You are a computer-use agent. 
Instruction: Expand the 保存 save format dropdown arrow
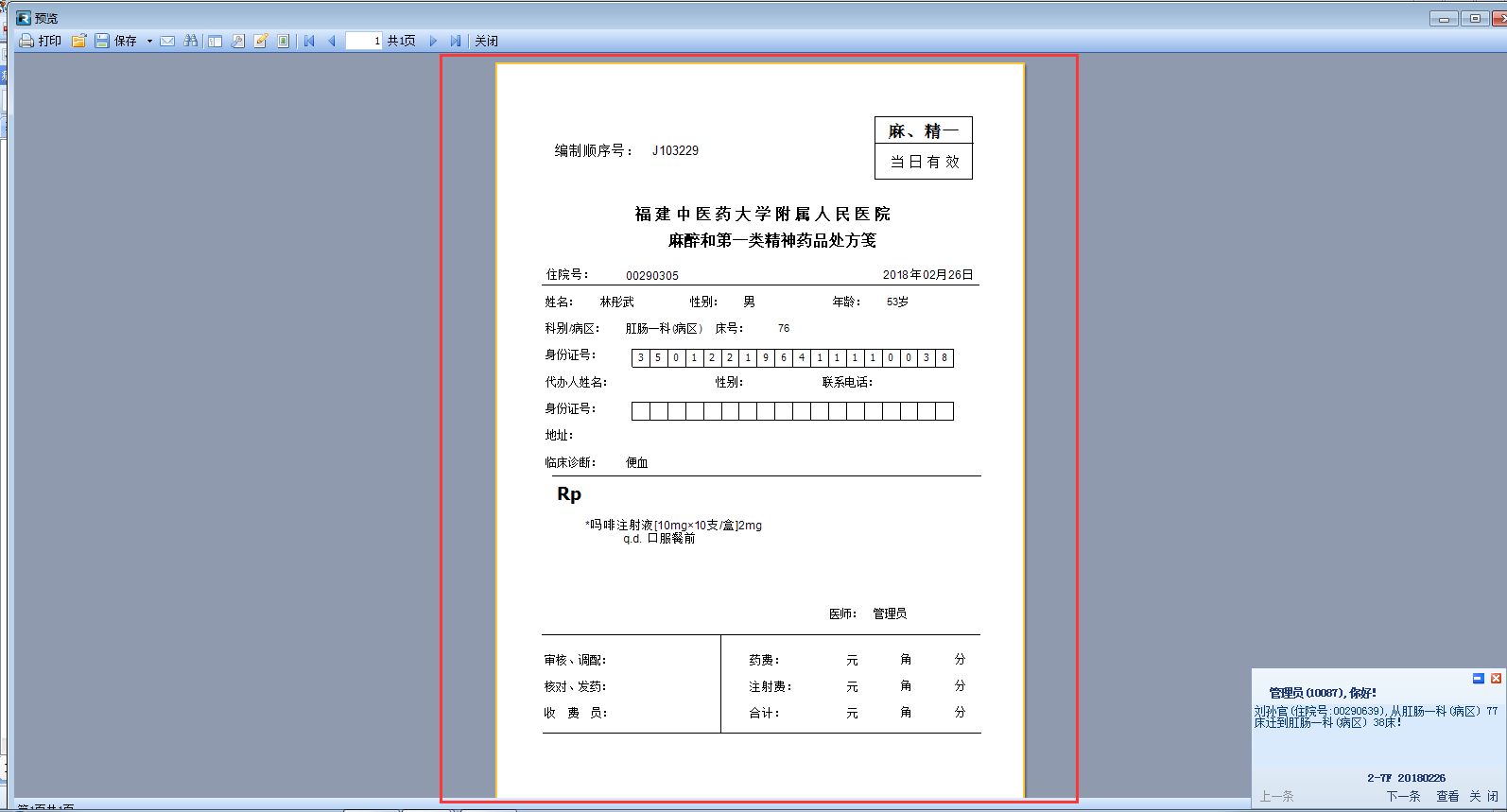pyautogui.click(x=149, y=41)
